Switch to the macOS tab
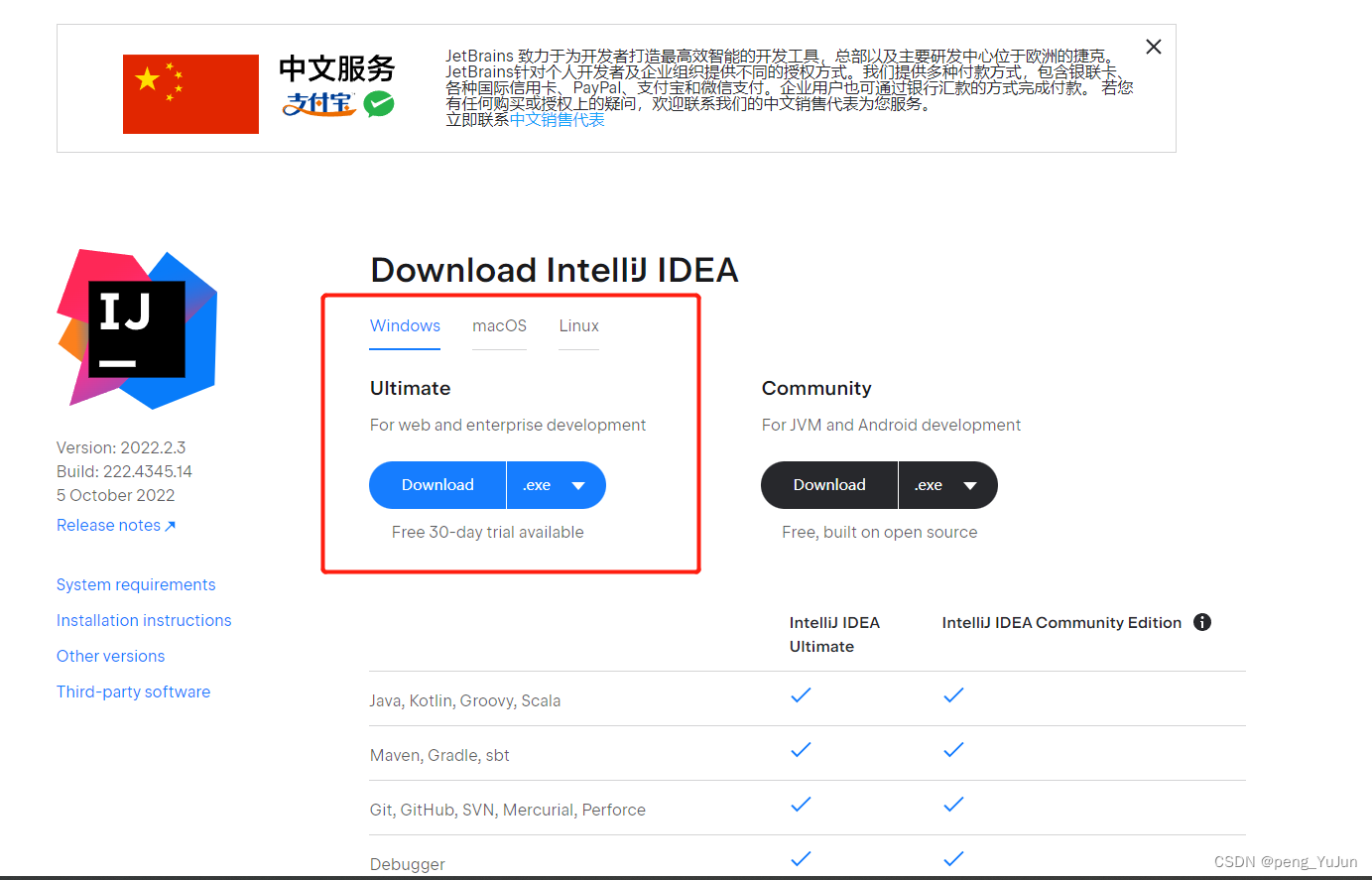The width and height of the screenshot is (1372, 880). point(499,325)
